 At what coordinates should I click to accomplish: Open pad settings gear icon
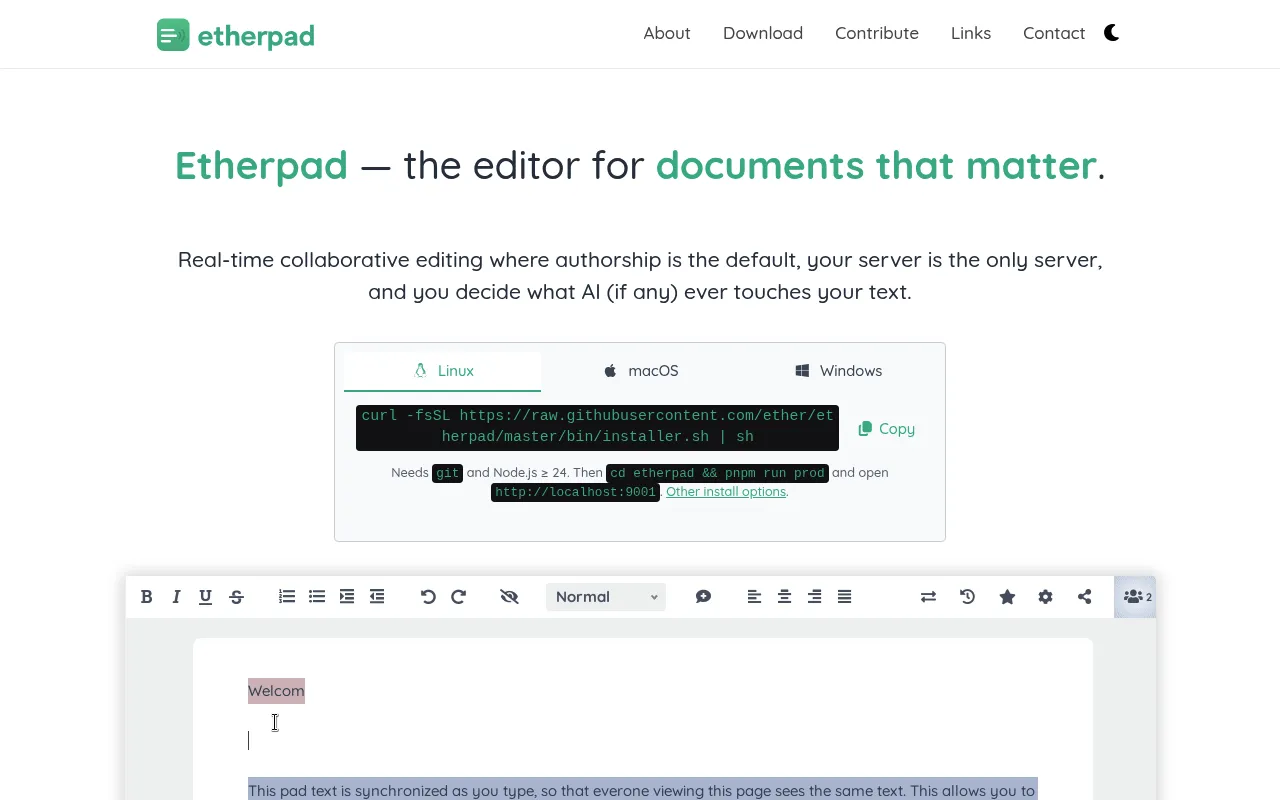1045,597
